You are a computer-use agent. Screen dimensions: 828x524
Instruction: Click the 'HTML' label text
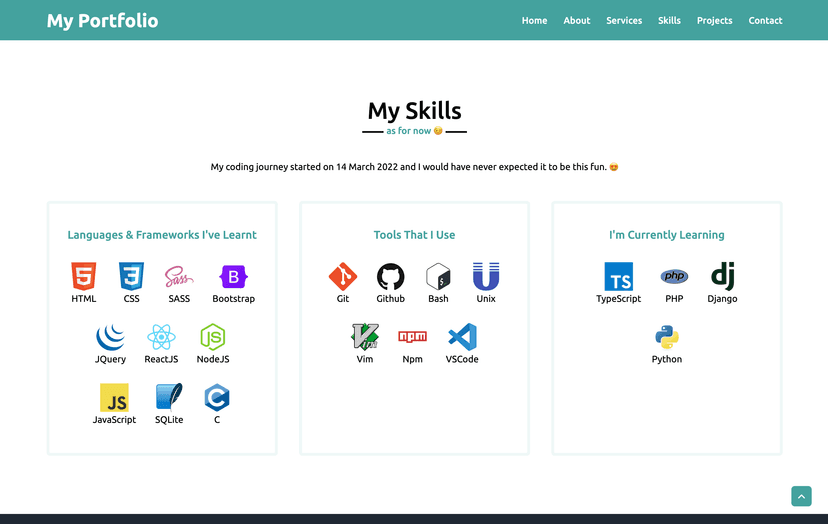(x=83, y=298)
